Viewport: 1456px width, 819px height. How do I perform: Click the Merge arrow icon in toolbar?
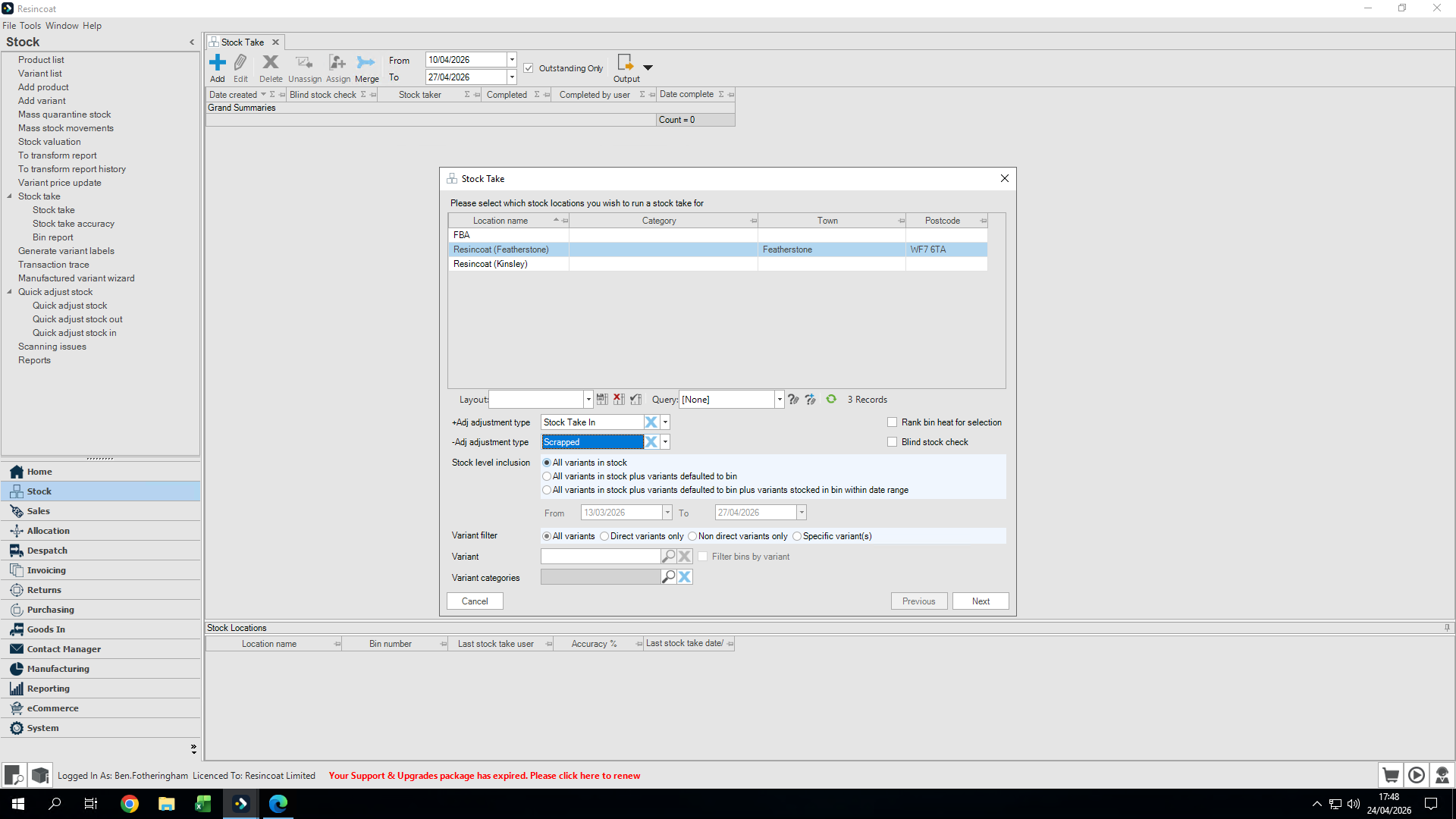[x=366, y=62]
